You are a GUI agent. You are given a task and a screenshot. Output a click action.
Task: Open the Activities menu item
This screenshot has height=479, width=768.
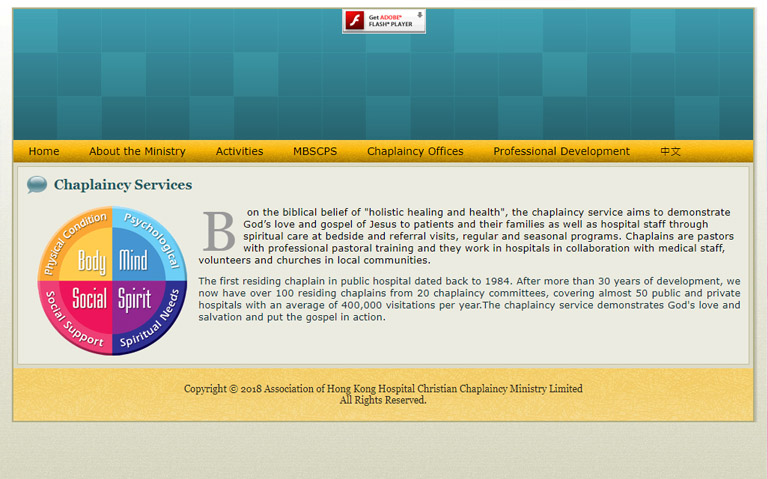pyautogui.click(x=239, y=151)
